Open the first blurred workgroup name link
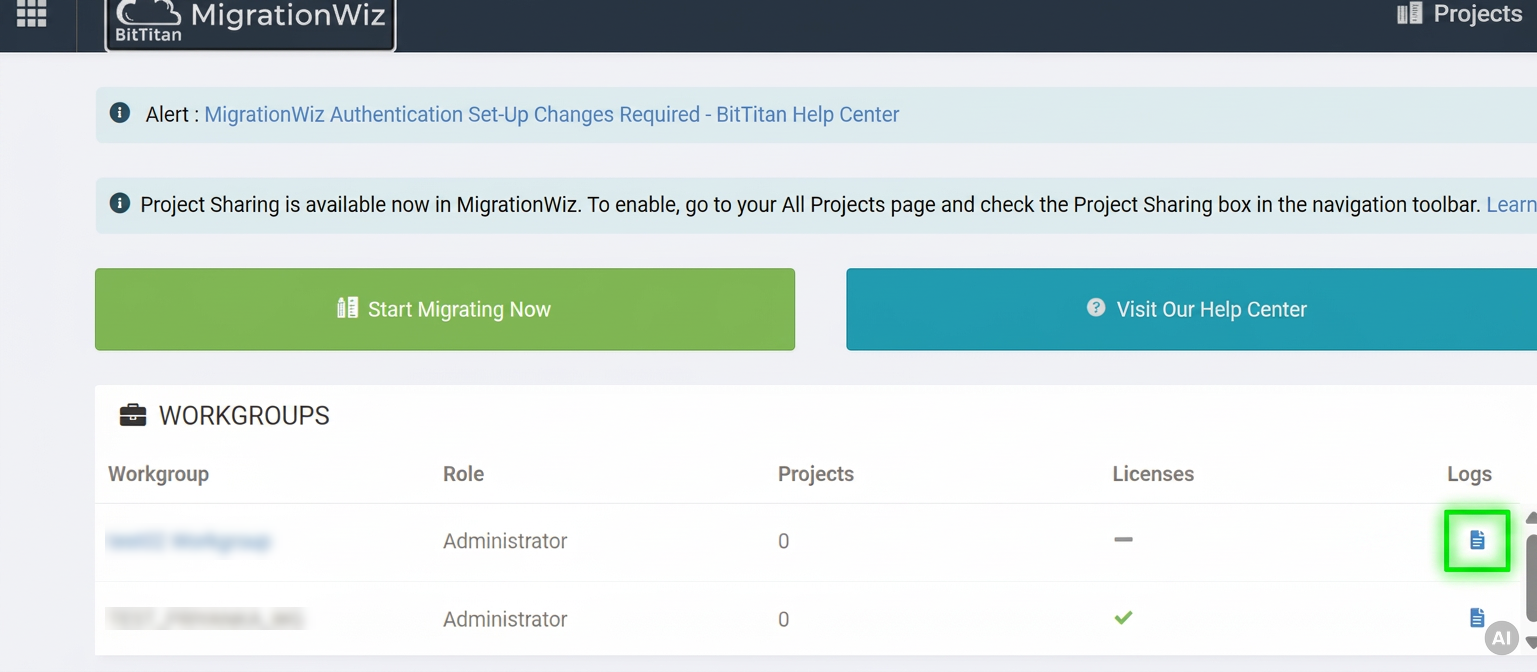This screenshot has height=672, width=1537. tap(188, 541)
